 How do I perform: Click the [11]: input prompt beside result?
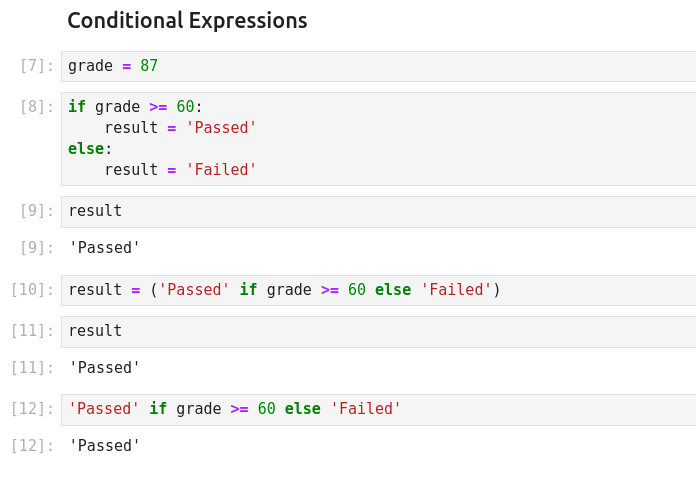tap(33, 331)
